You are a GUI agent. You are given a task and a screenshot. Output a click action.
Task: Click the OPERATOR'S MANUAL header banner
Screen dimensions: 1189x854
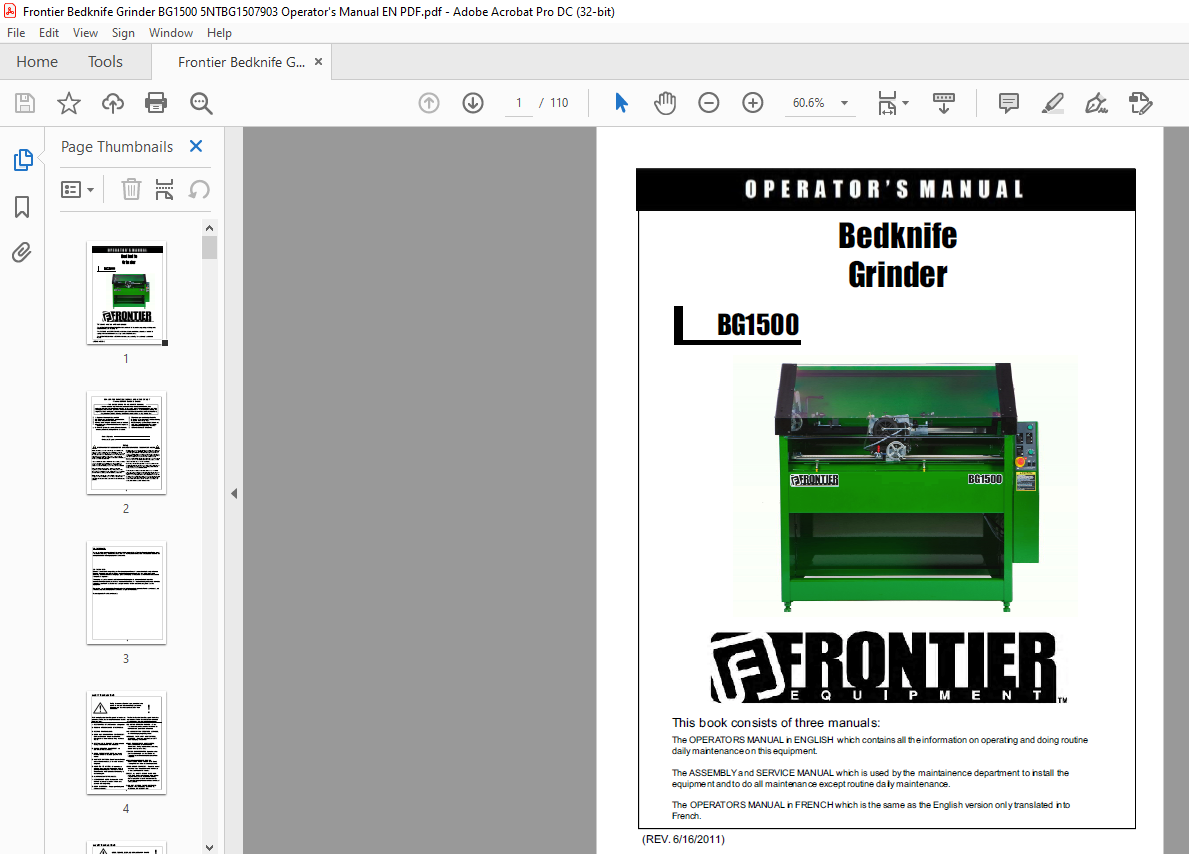tap(886, 190)
